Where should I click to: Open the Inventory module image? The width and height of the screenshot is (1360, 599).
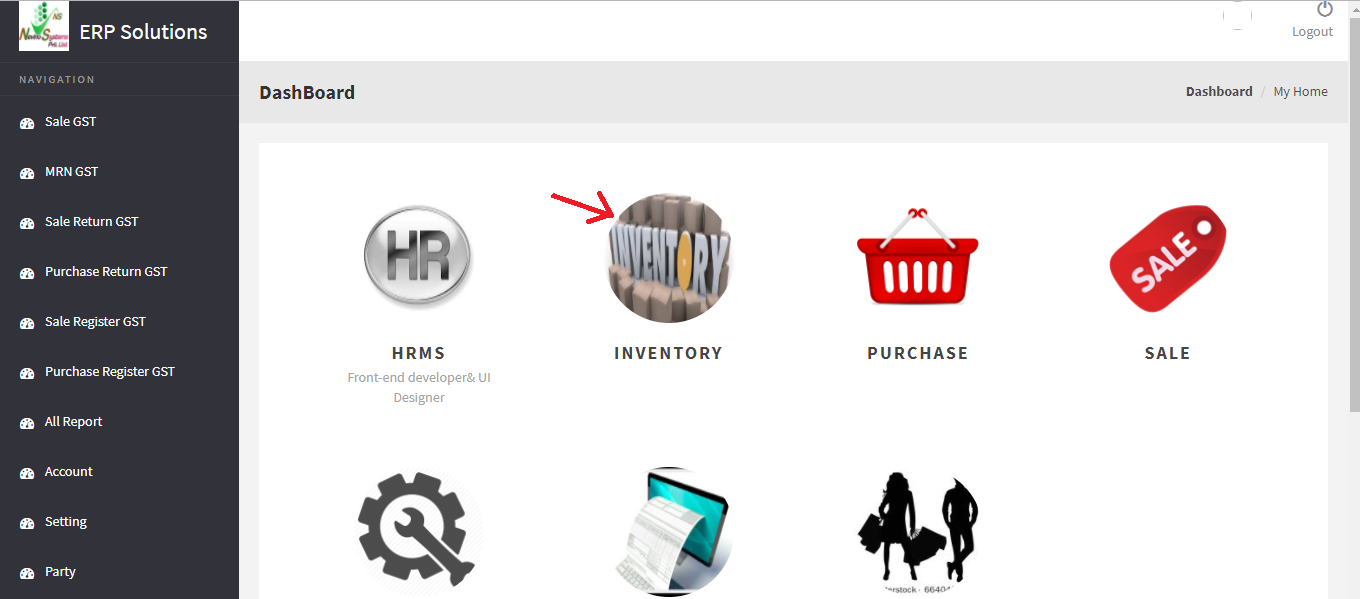click(x=669, y=258)
